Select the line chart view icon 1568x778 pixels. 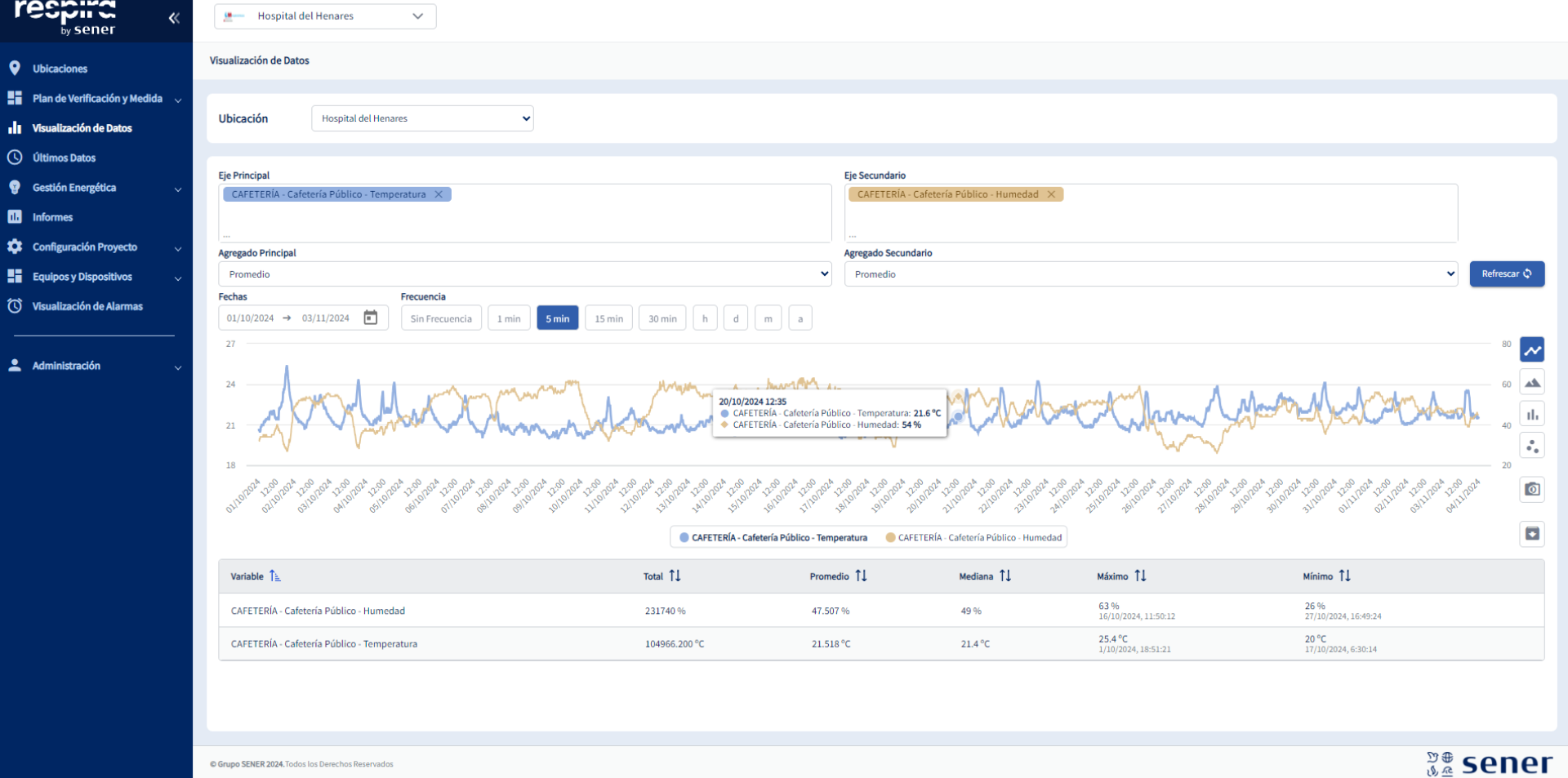1532,350
